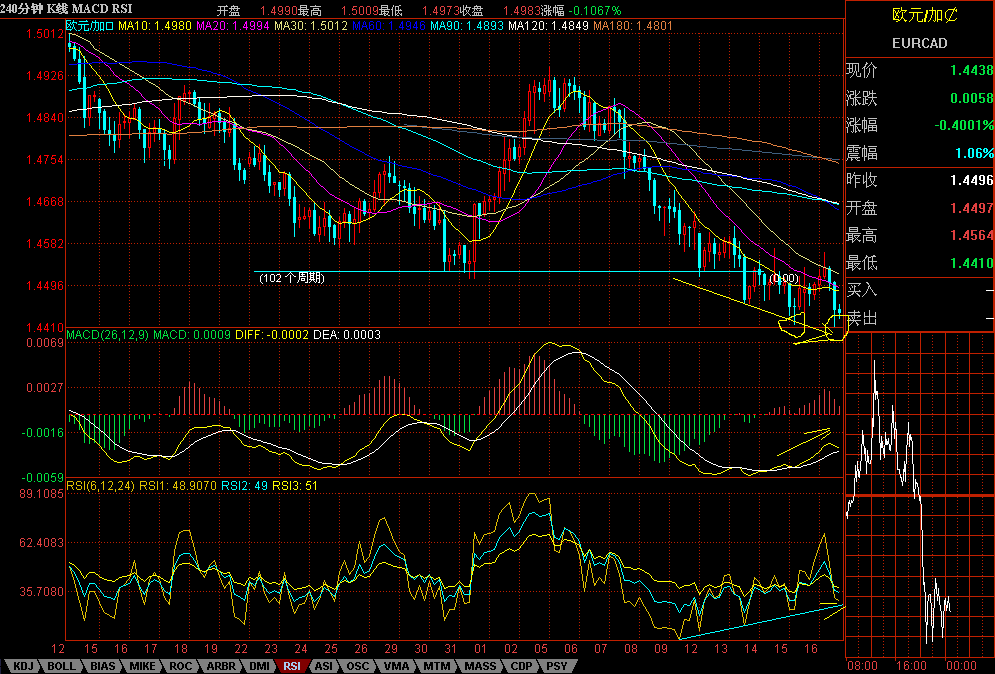Click the header 收盘 price 1.4983
This screenshot has width=995, height=674.
[521, 11]
